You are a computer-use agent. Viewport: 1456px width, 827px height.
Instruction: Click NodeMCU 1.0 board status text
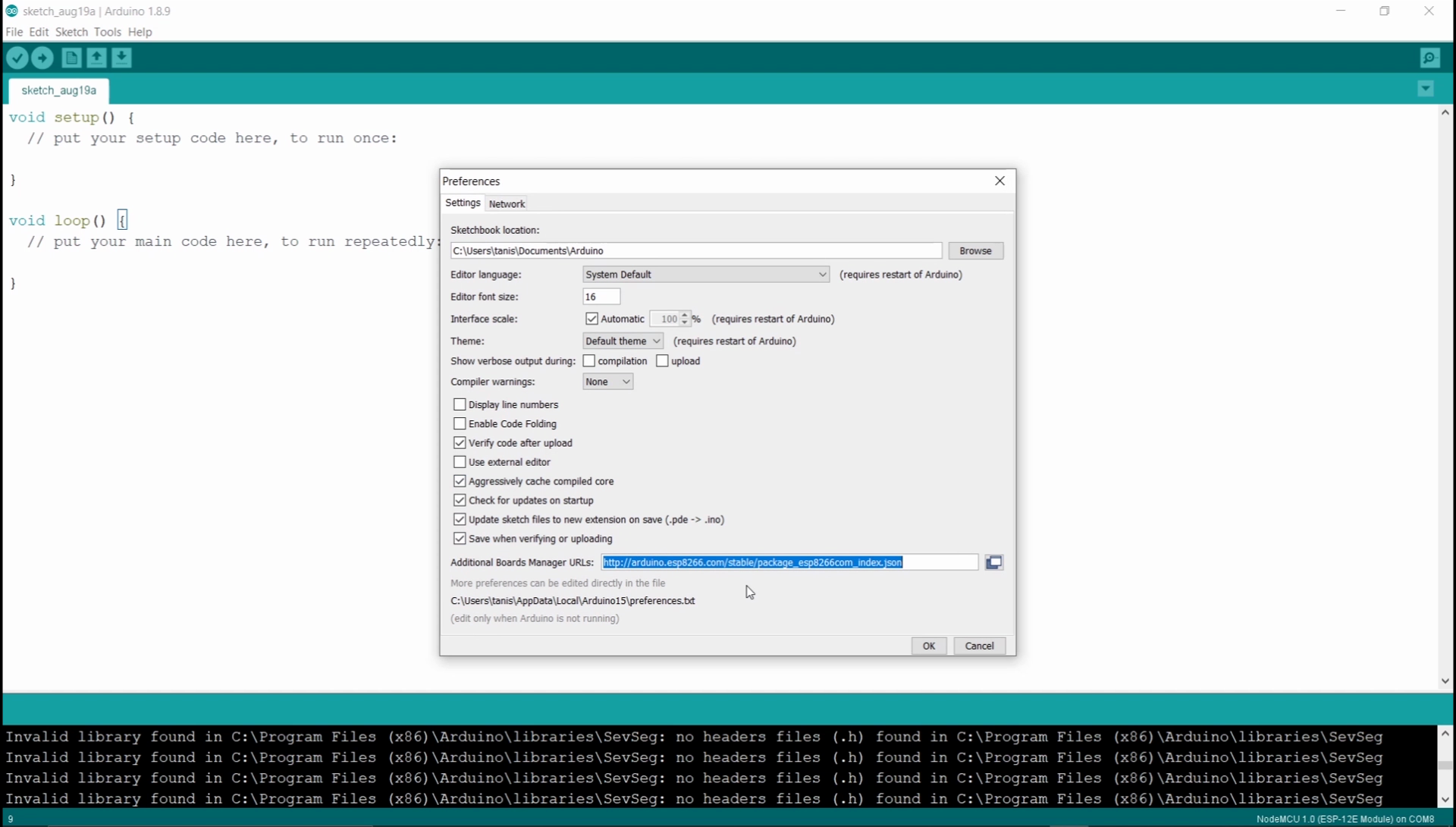pos(1345,819)
